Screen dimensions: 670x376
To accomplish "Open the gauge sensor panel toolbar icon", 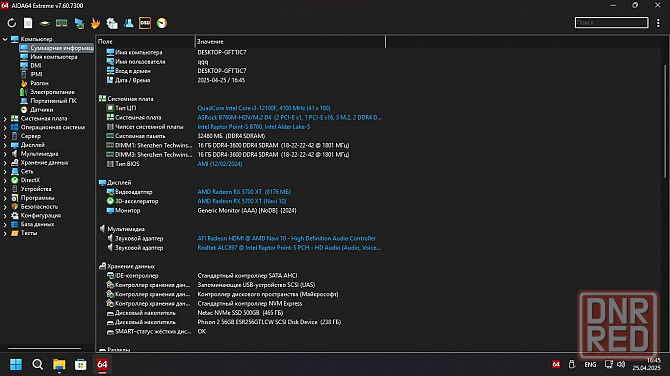I will click(x=162, y=23).
